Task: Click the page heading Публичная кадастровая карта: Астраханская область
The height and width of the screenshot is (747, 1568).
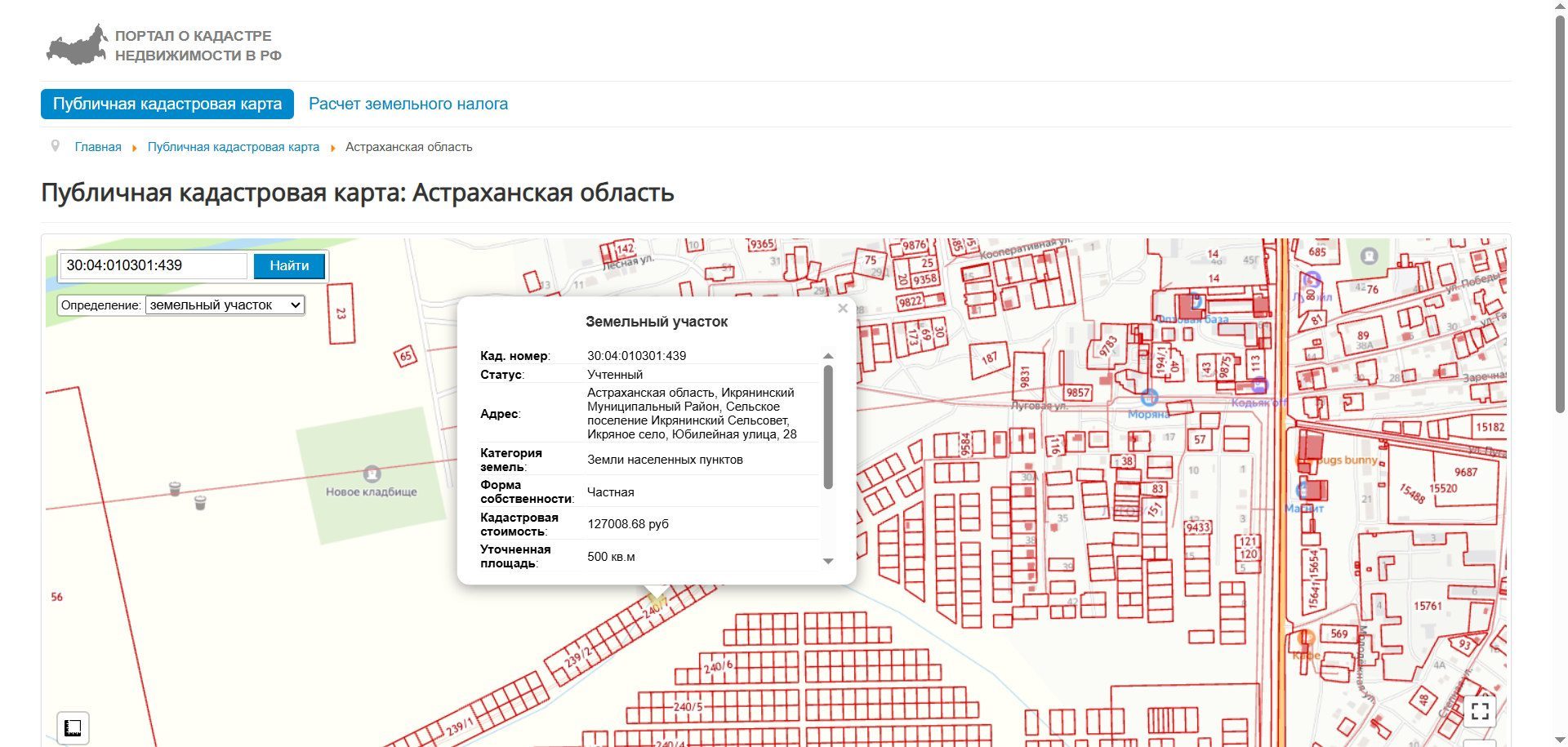Action: (x=358, y=193)
